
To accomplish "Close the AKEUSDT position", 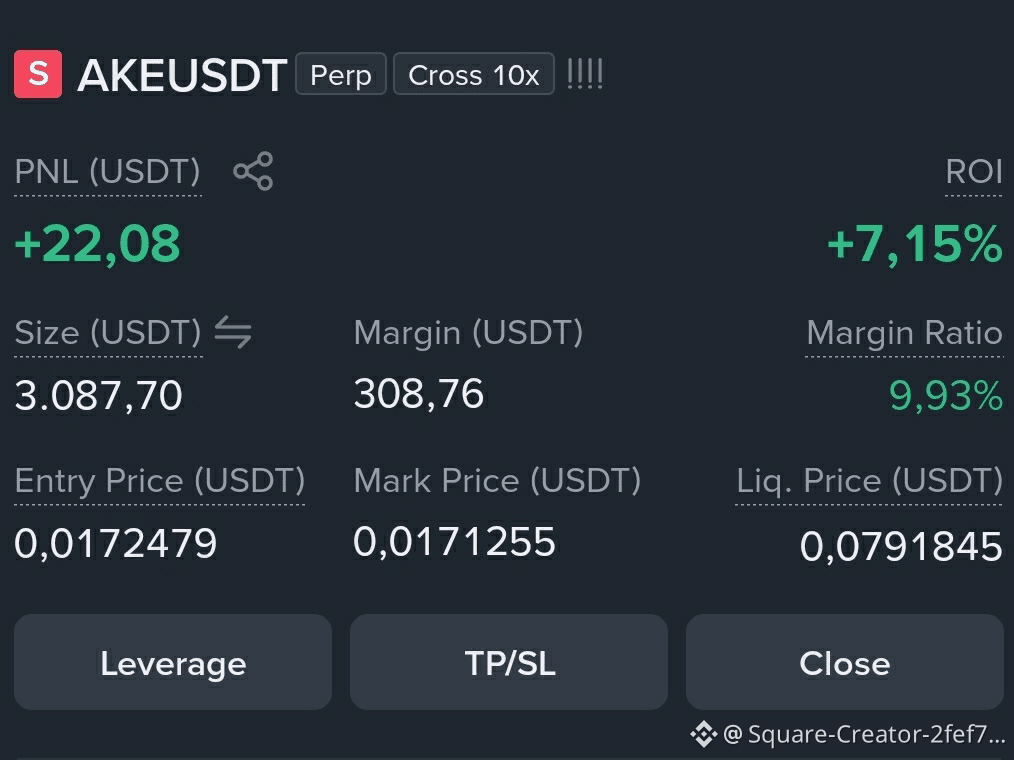I will [845, 662].
